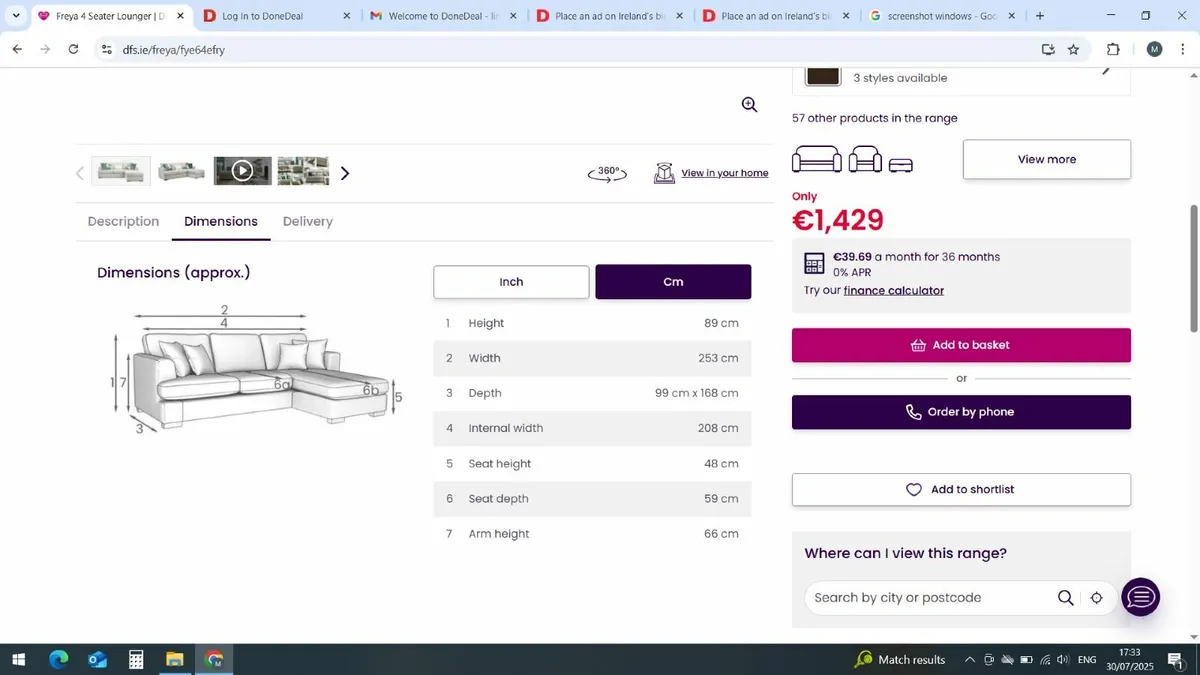Close the Freya 4 Seater Lounger tab
This screenshot has height=675, width=1200.
click(x=180, y=16)
